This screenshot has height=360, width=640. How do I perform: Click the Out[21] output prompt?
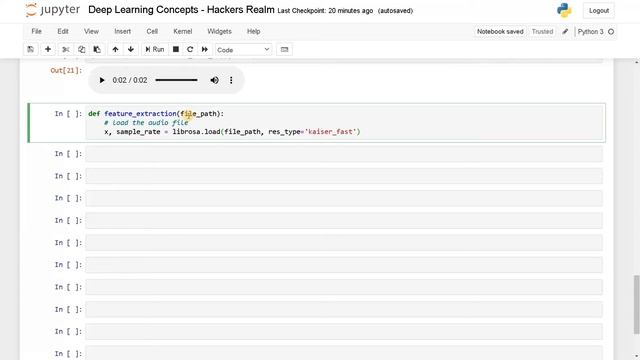tap(66, 70)
